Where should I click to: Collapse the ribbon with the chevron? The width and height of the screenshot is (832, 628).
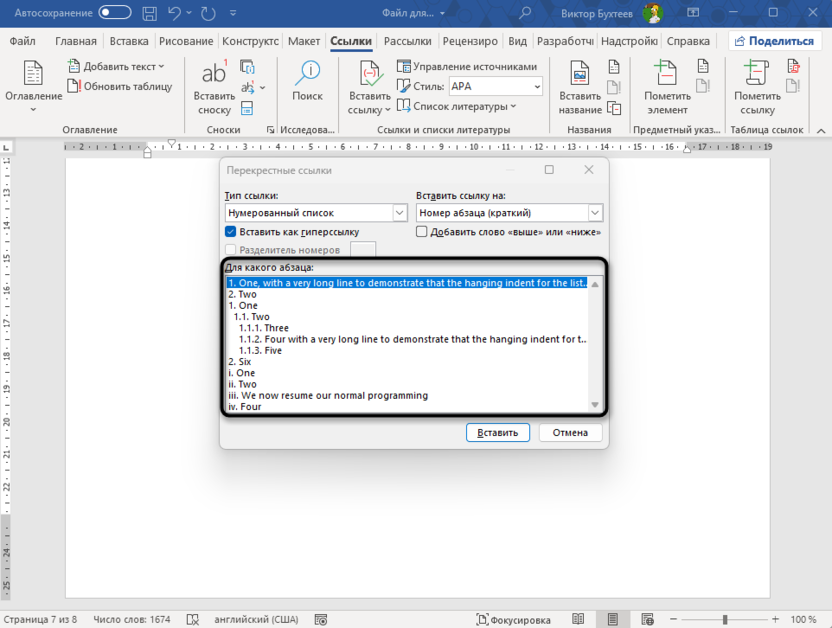coord(821,130)
